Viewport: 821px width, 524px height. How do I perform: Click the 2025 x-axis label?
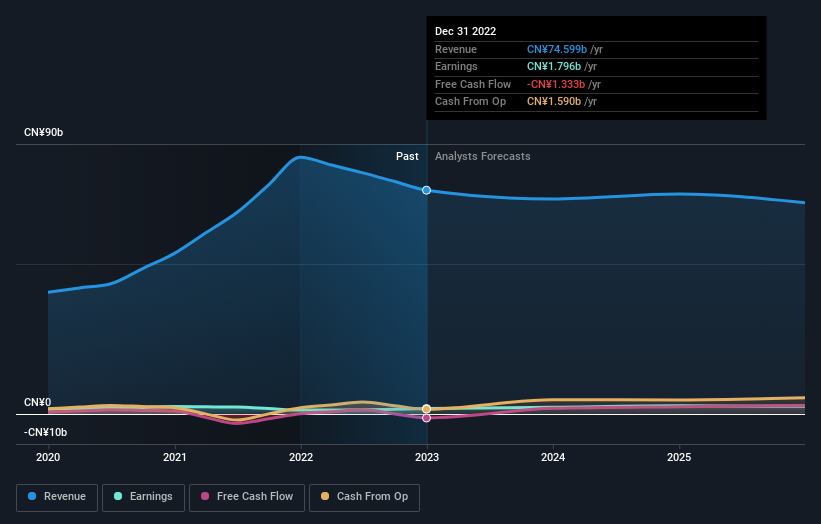click(x=679, y=457)
